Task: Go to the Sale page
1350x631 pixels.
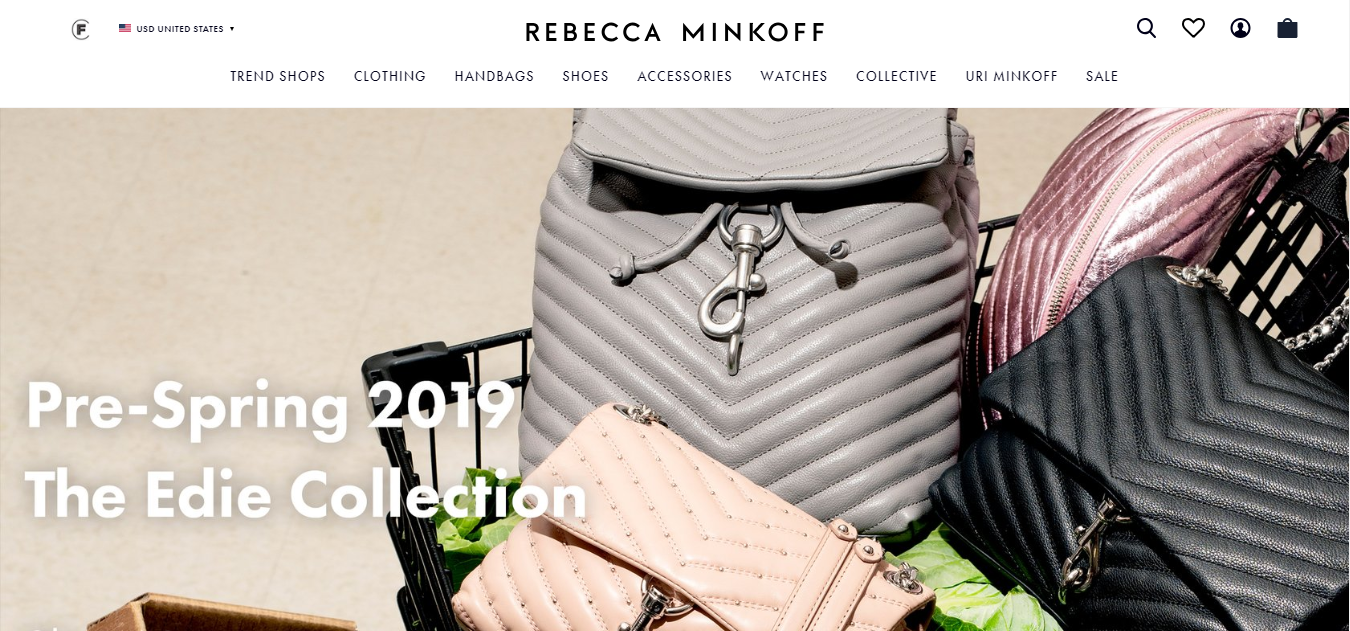Action: 1102,76
